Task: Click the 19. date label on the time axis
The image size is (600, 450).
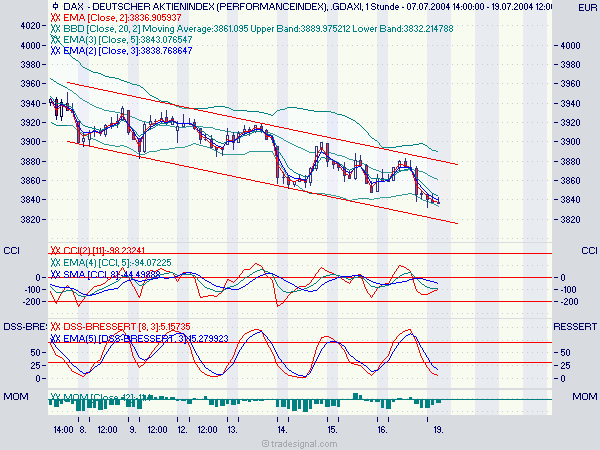Action: pyautogui.click(x=439, y=430)
